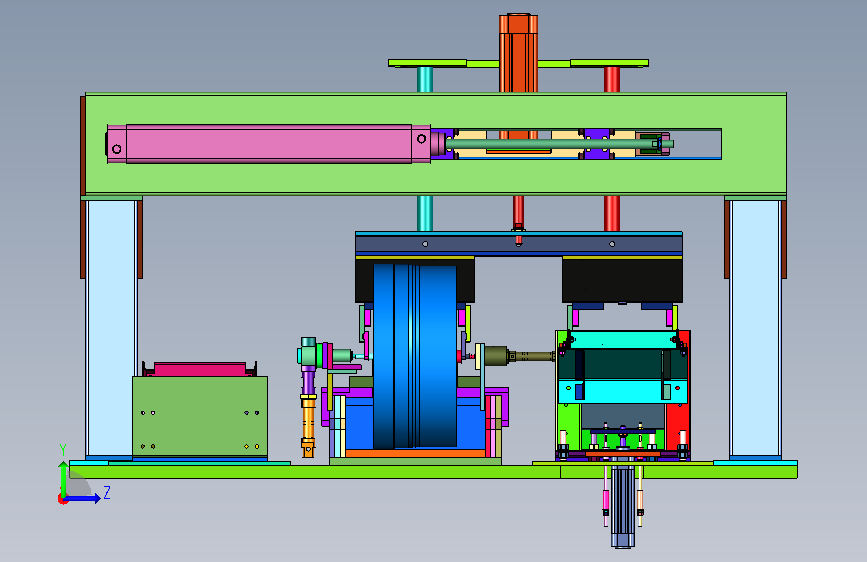Select the green box on the left

[200, 417]
